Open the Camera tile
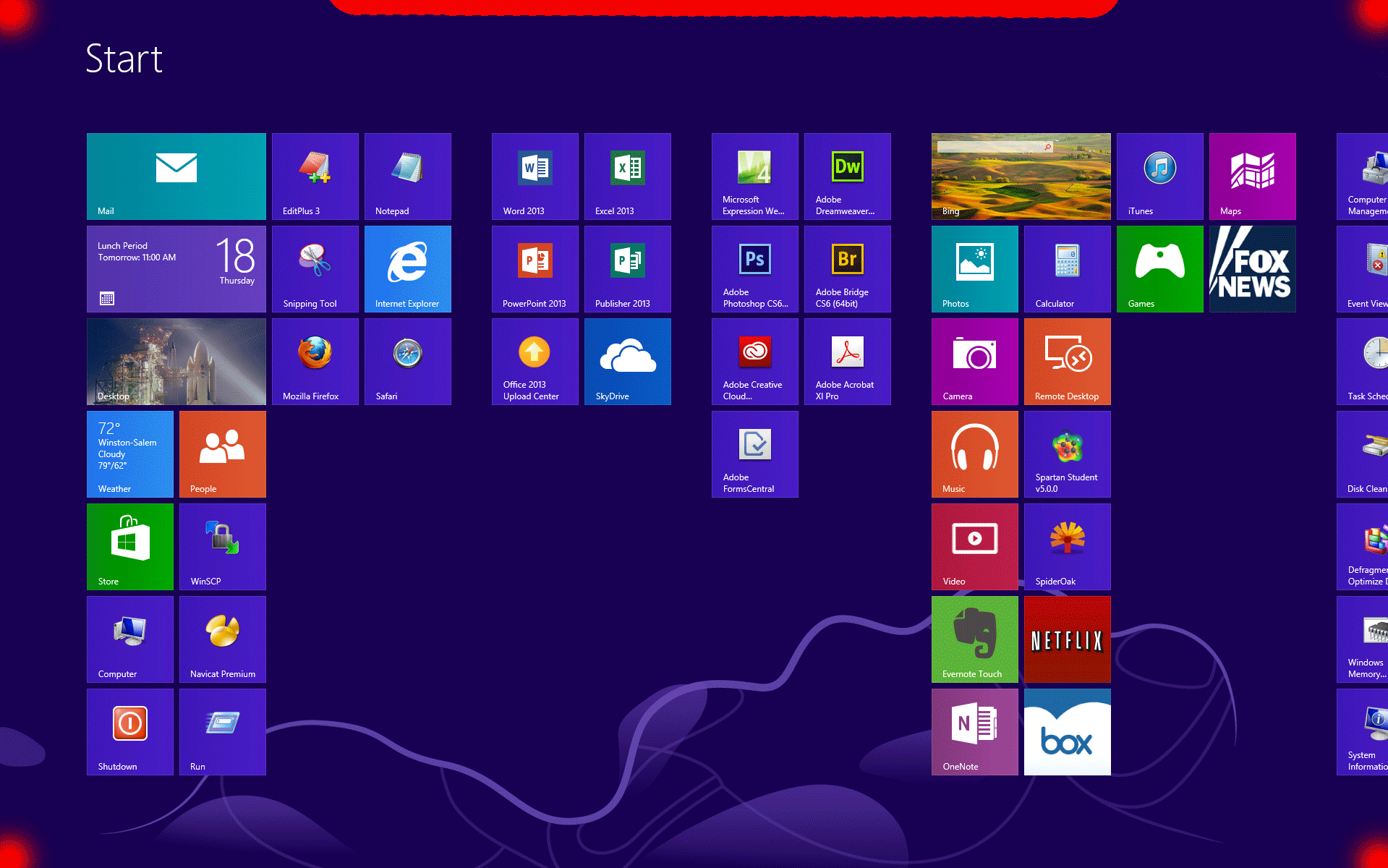The height and width of the screenshot is (868, 1388). coord(975,362)
